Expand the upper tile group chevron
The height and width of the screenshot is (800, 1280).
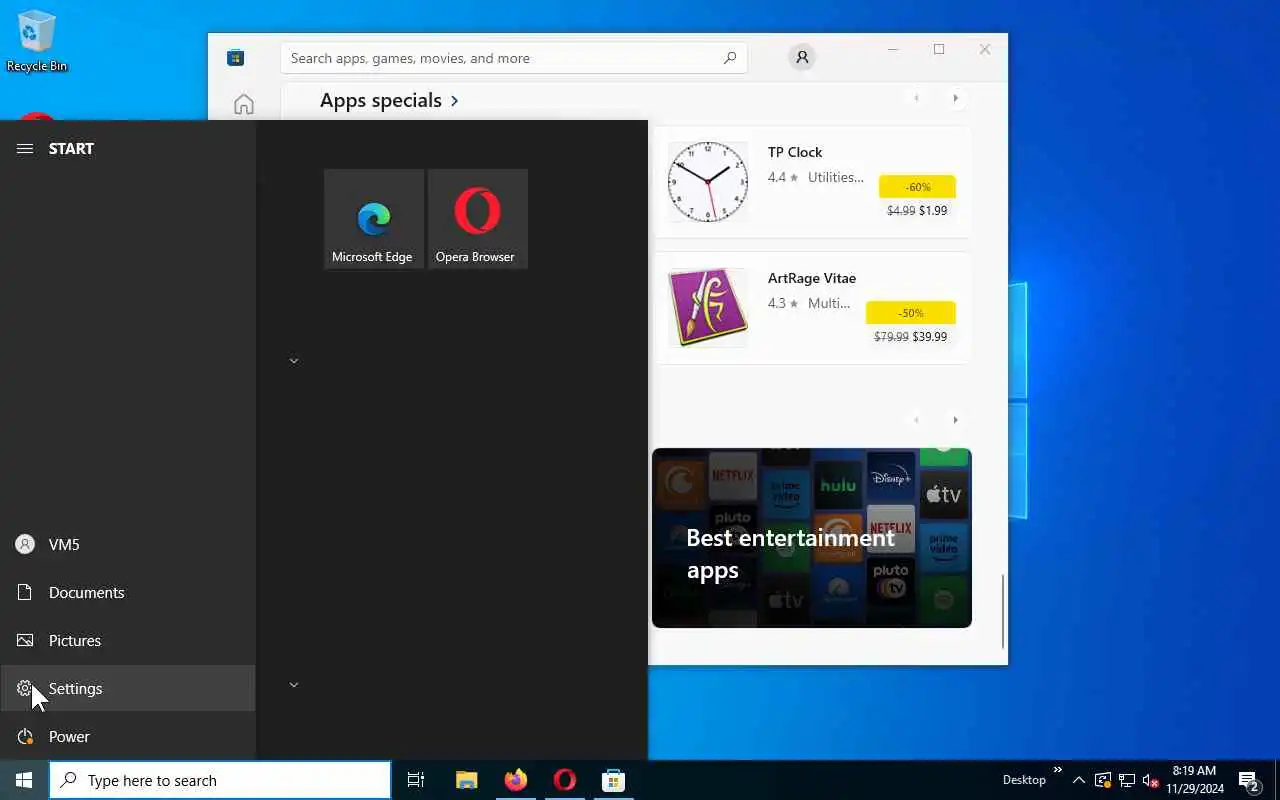[294, 360]
